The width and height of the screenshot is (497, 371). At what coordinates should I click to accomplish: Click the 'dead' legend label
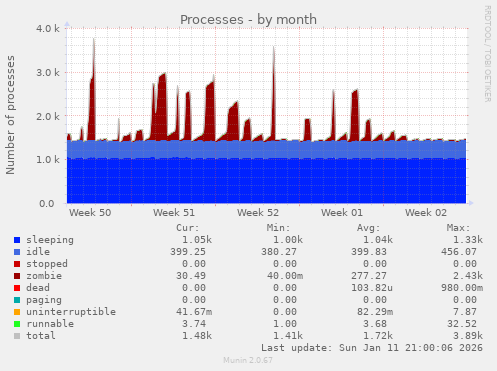(x=38, y=288)
